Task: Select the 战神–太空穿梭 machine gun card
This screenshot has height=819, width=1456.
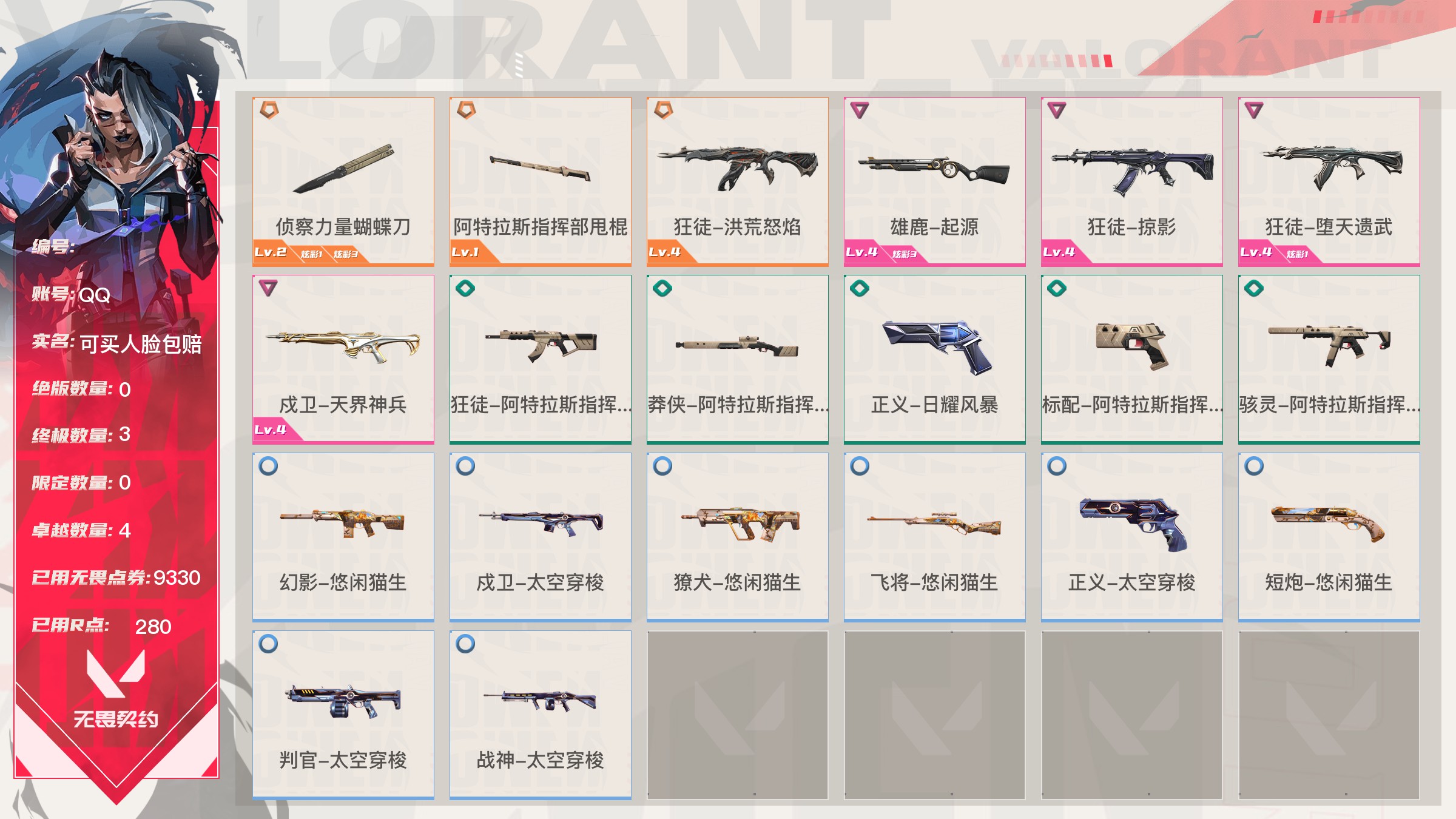Action: 541,715
